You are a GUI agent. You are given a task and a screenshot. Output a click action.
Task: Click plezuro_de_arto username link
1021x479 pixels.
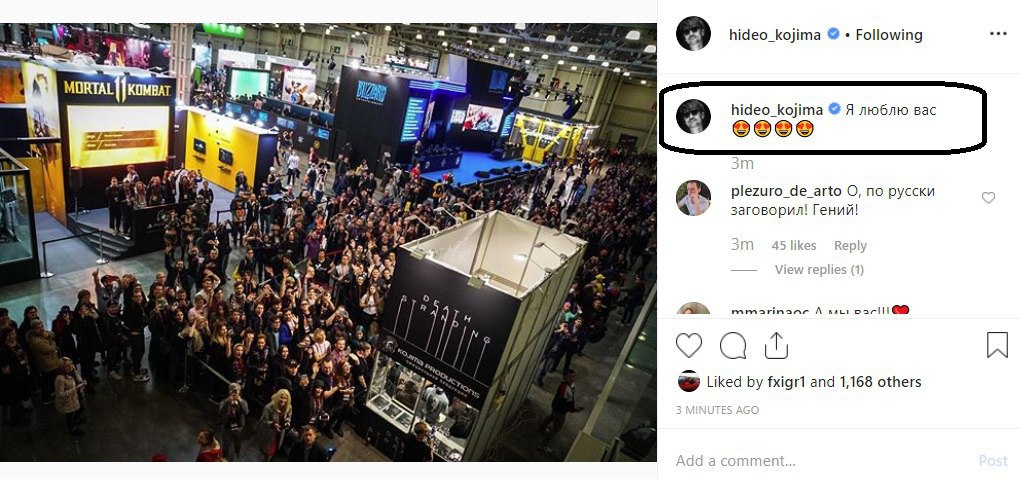[x=787, y=191]
